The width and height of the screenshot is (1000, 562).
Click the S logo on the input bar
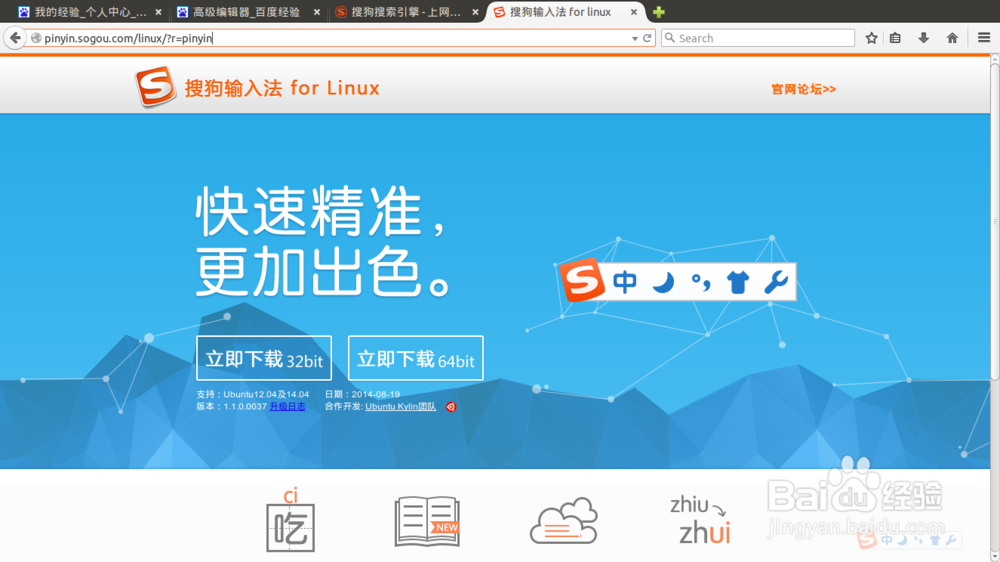pos(581,279)
